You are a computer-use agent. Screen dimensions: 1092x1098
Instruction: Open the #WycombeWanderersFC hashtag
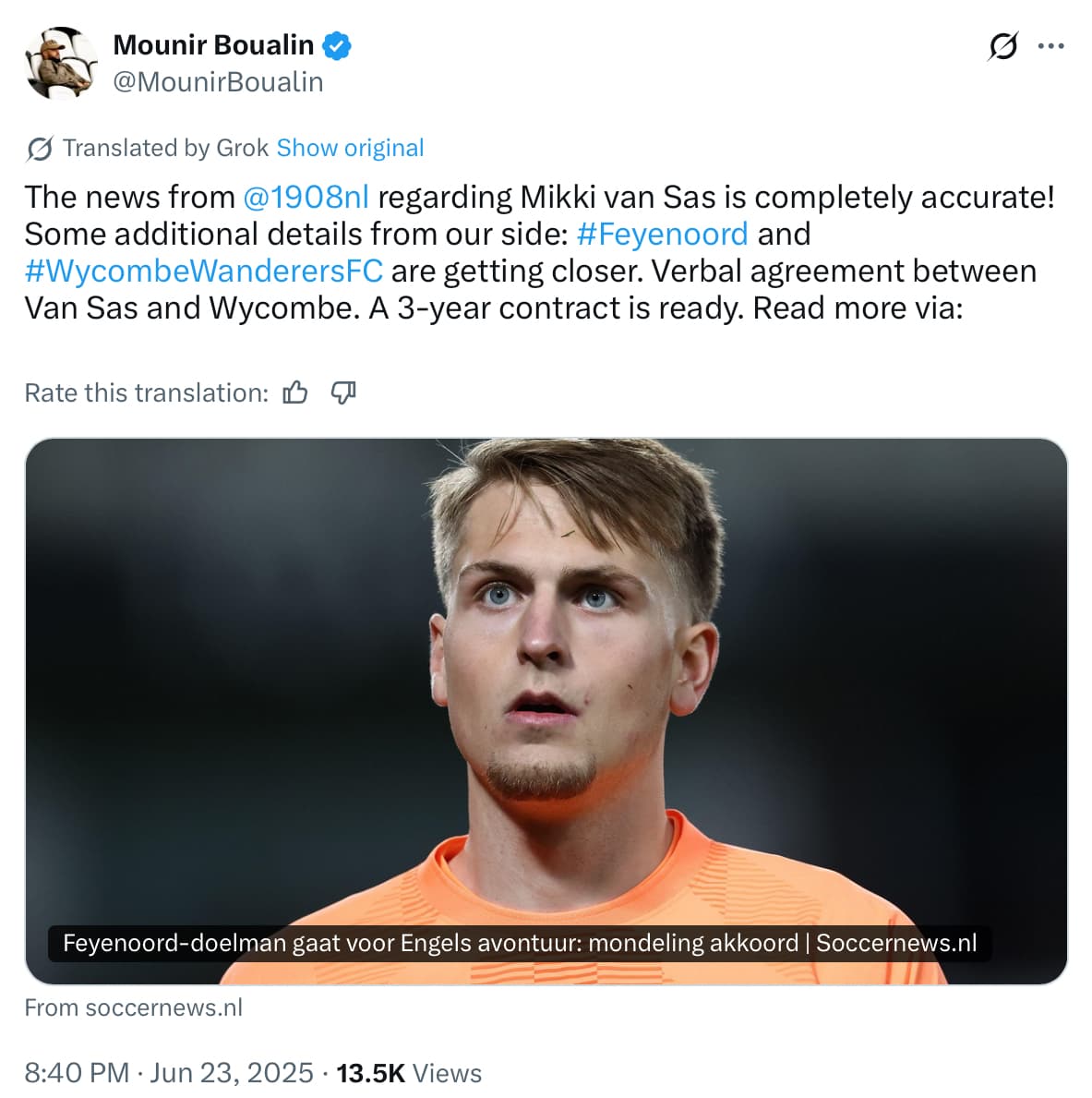pos(203,271)
